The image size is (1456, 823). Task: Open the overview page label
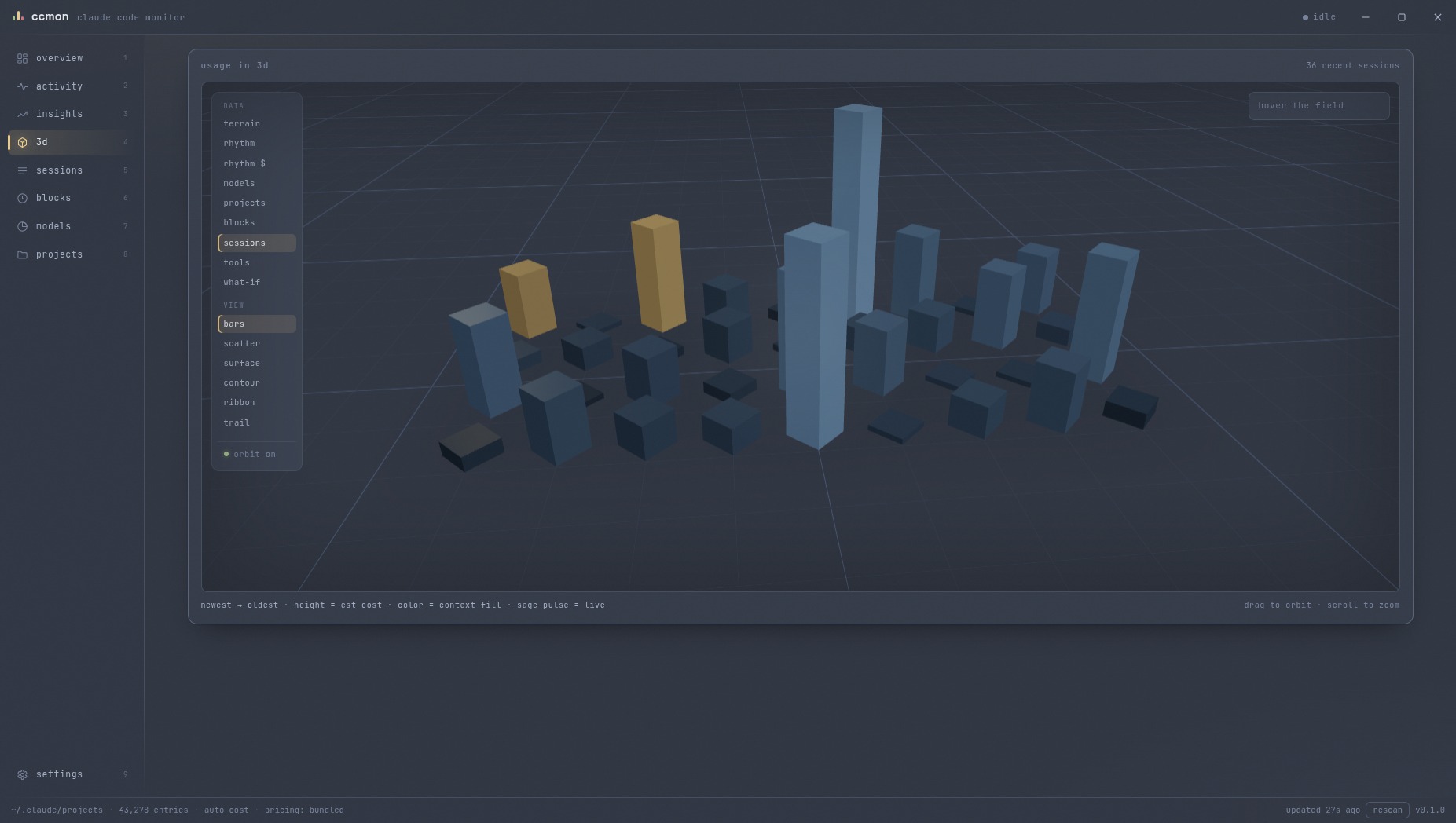59,58
